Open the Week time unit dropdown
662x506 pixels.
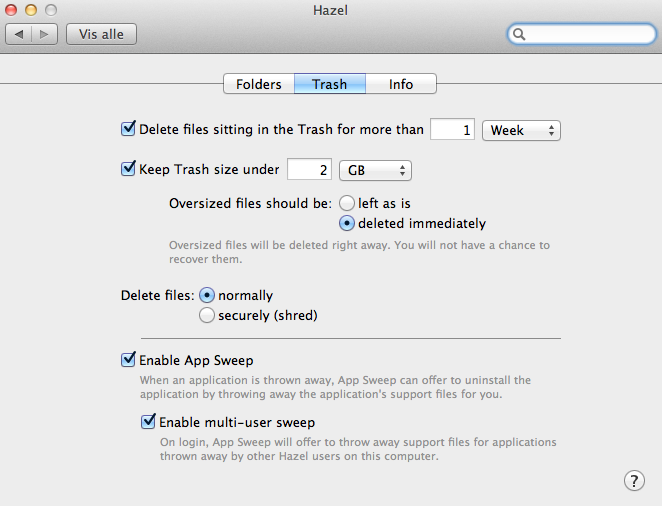tap(521, 130)
